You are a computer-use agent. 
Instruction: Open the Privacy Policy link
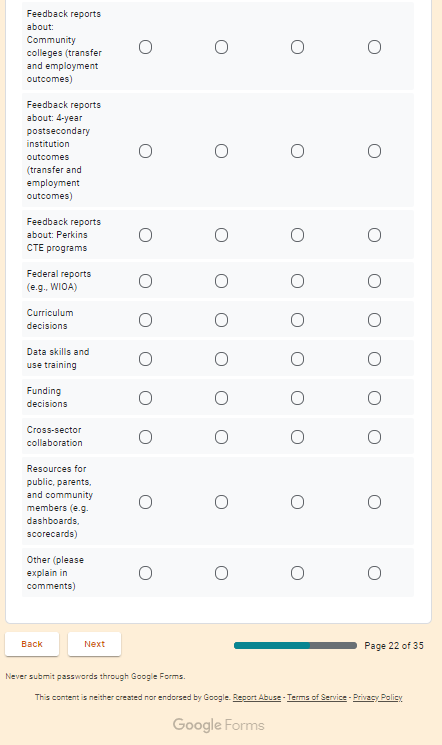click(377, 697)
